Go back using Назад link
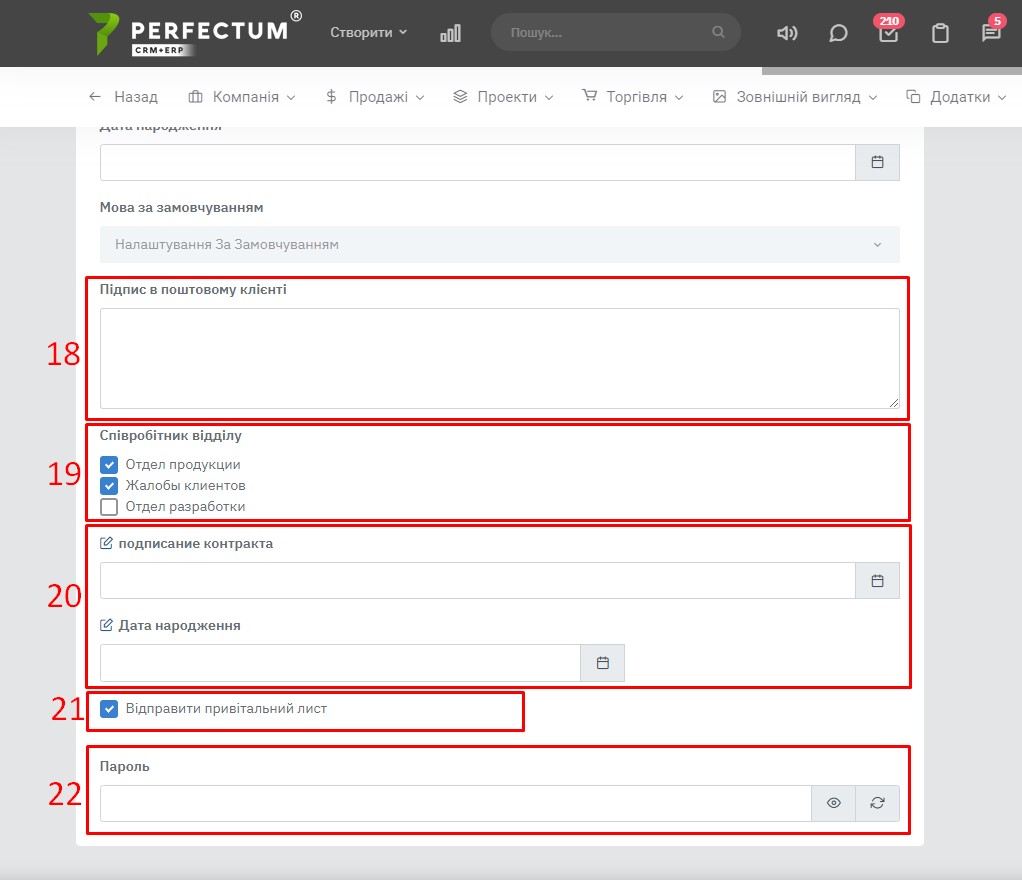 pos(123,97)
